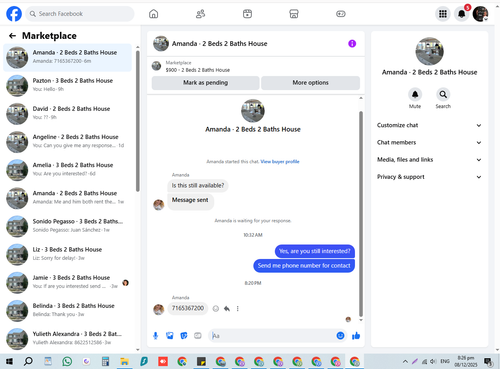Open Amelia 3 Beds 2 Baths chat
Viewport: 500px width, 369px height.
pyautogui.click(x=68, y=170)
